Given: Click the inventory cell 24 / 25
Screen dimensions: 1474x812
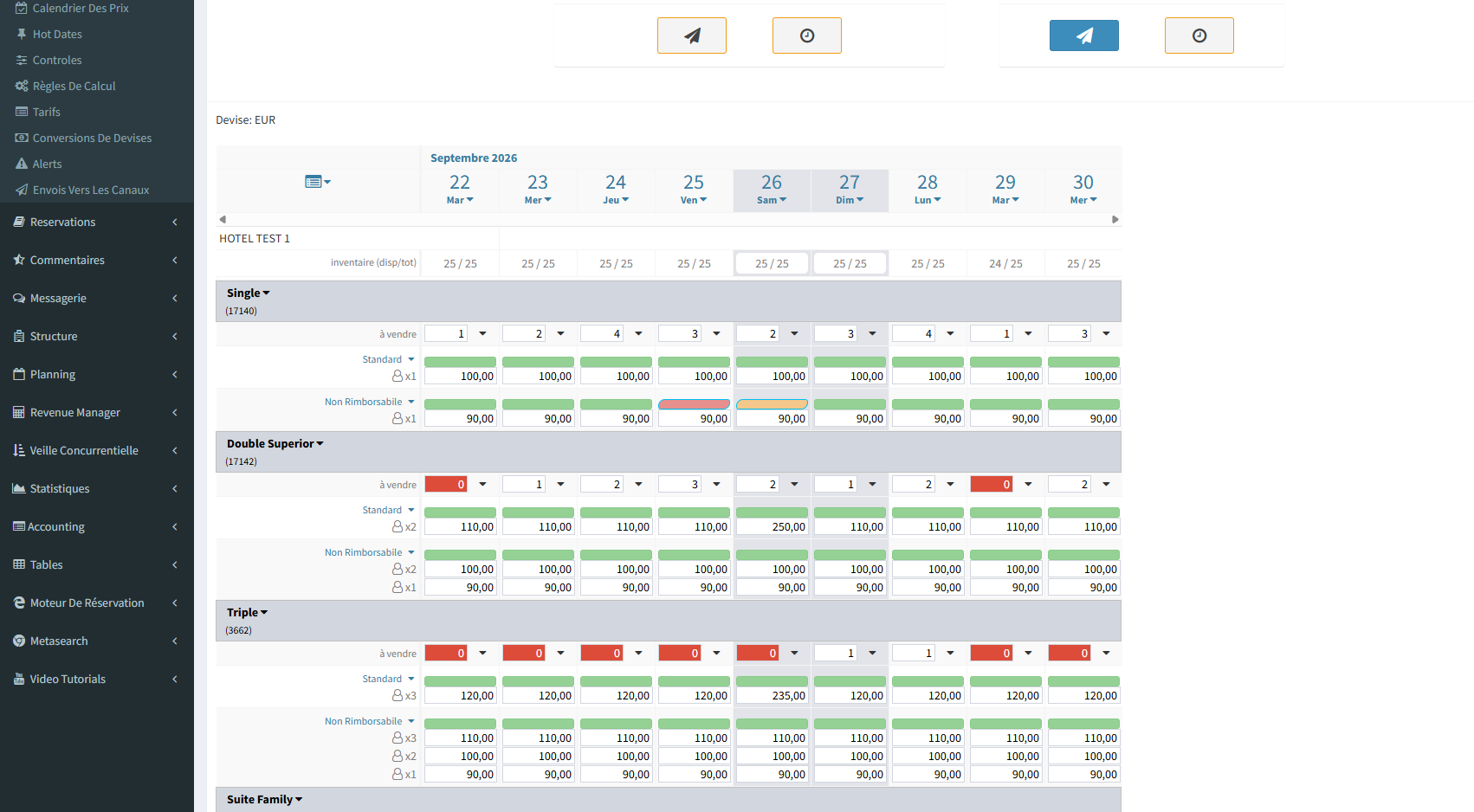Looking at the screenshot, I should 1005,263.
